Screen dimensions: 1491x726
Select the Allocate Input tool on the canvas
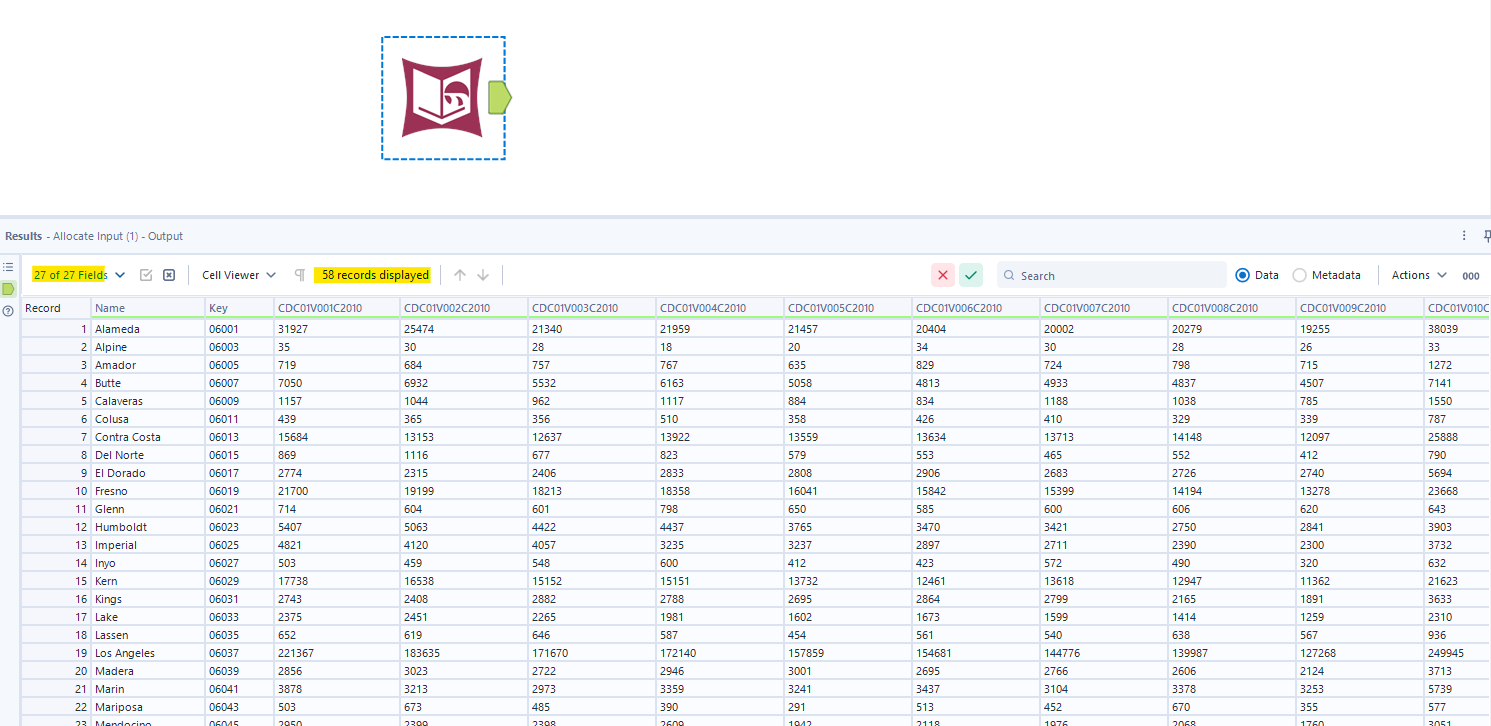442,98
